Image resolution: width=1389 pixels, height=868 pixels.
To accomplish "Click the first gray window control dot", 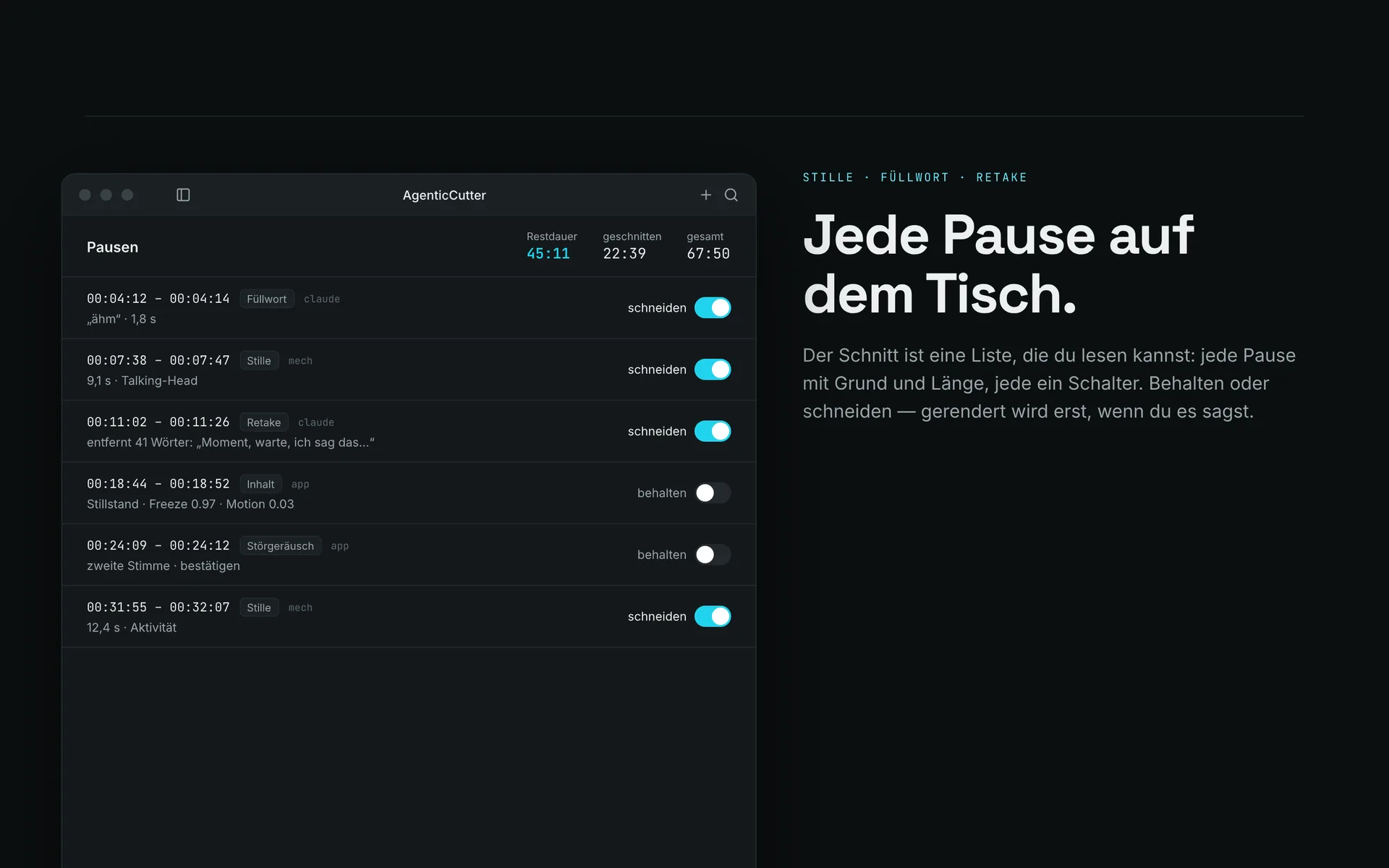I will coord(85,195).
